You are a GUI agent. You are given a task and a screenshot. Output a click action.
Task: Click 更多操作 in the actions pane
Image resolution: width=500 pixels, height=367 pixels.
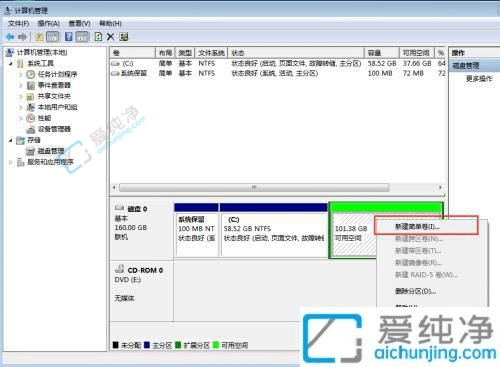pyautogui.click(x=479, y=79)
